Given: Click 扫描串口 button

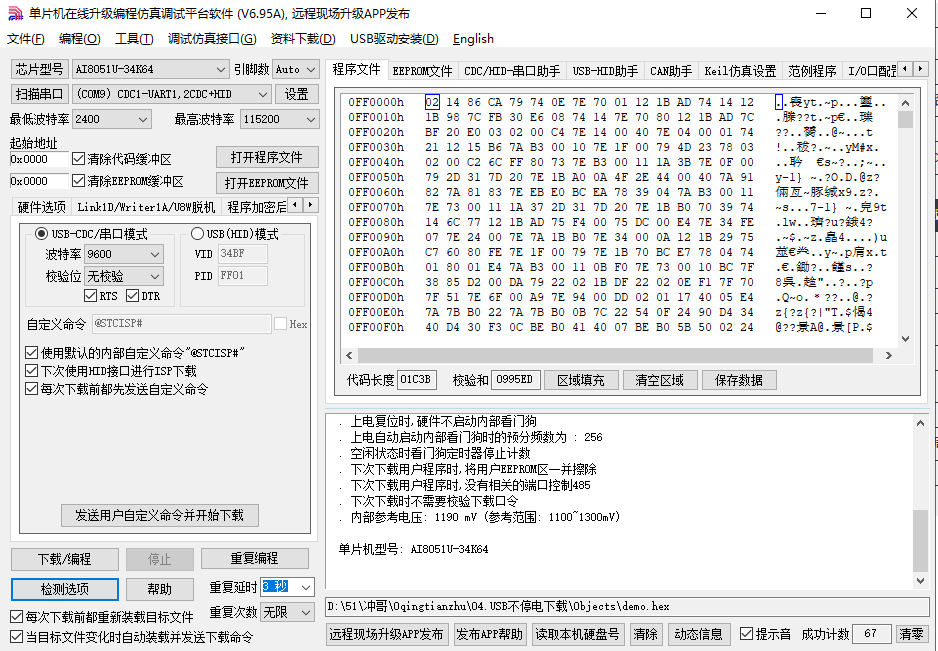Looking at the screenshot, I should point(39,95).
